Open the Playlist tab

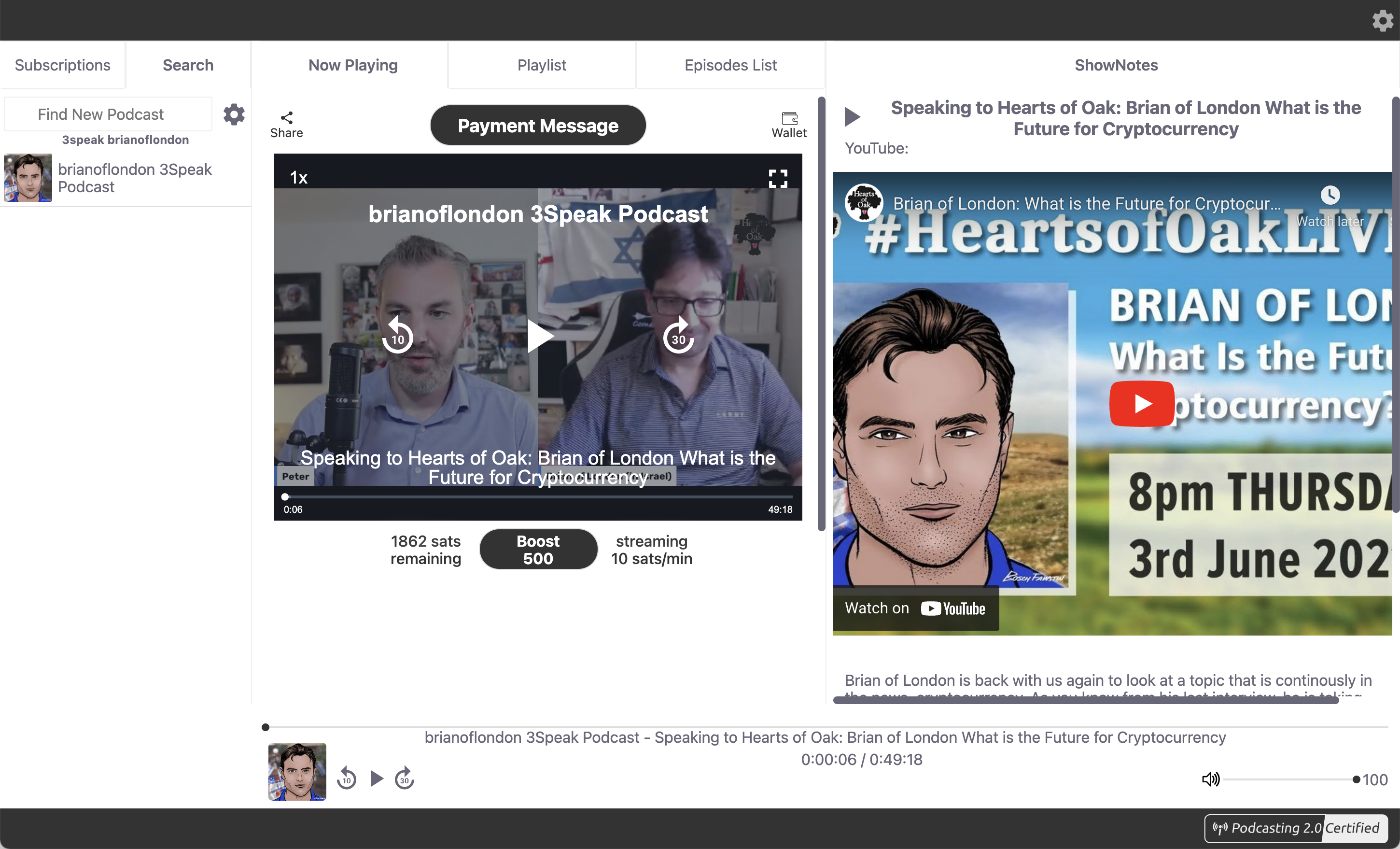click(x=542, y=65)
